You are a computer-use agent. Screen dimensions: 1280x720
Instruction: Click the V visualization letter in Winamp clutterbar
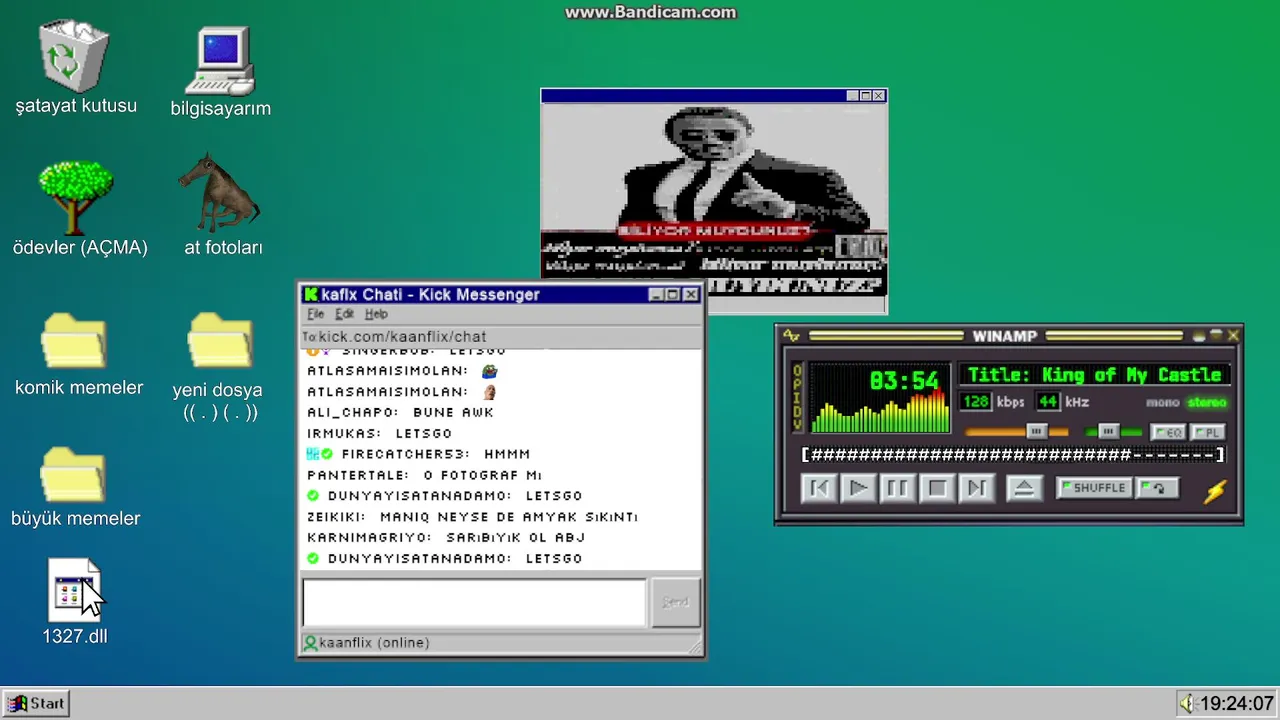coord(797,425)
